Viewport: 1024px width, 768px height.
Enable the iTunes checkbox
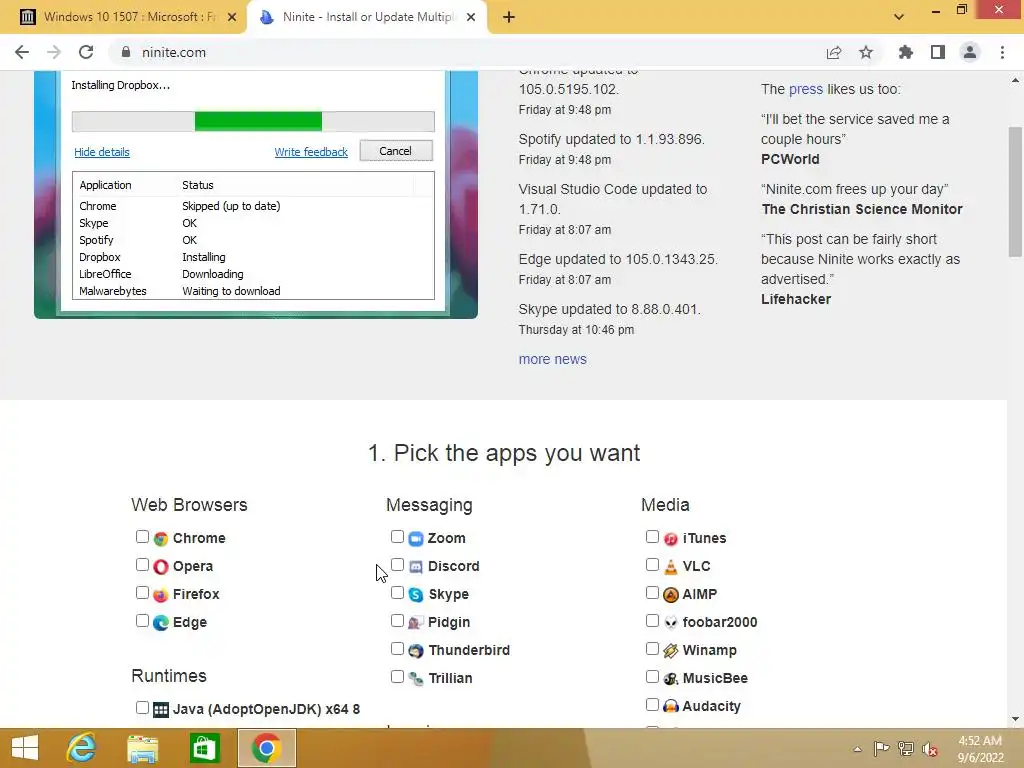[652, 537]
